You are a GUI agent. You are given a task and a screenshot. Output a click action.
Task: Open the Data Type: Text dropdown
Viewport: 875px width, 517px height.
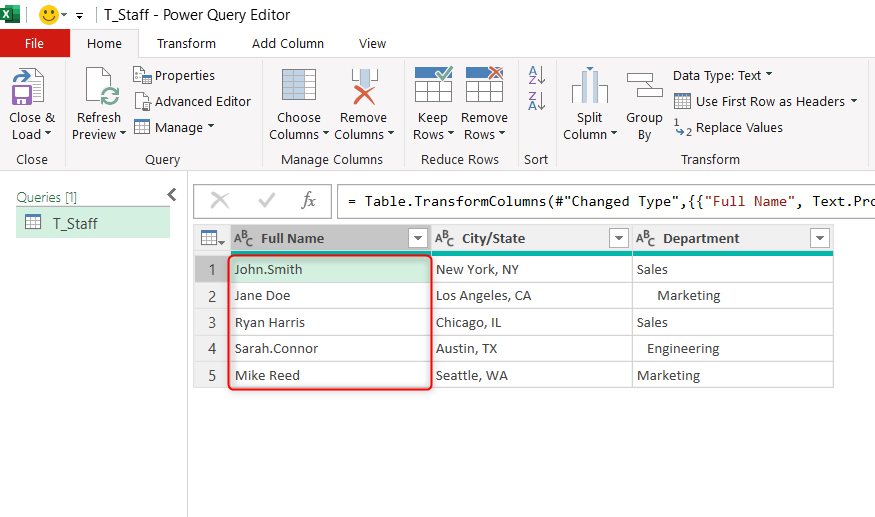(x=723, y=75)
